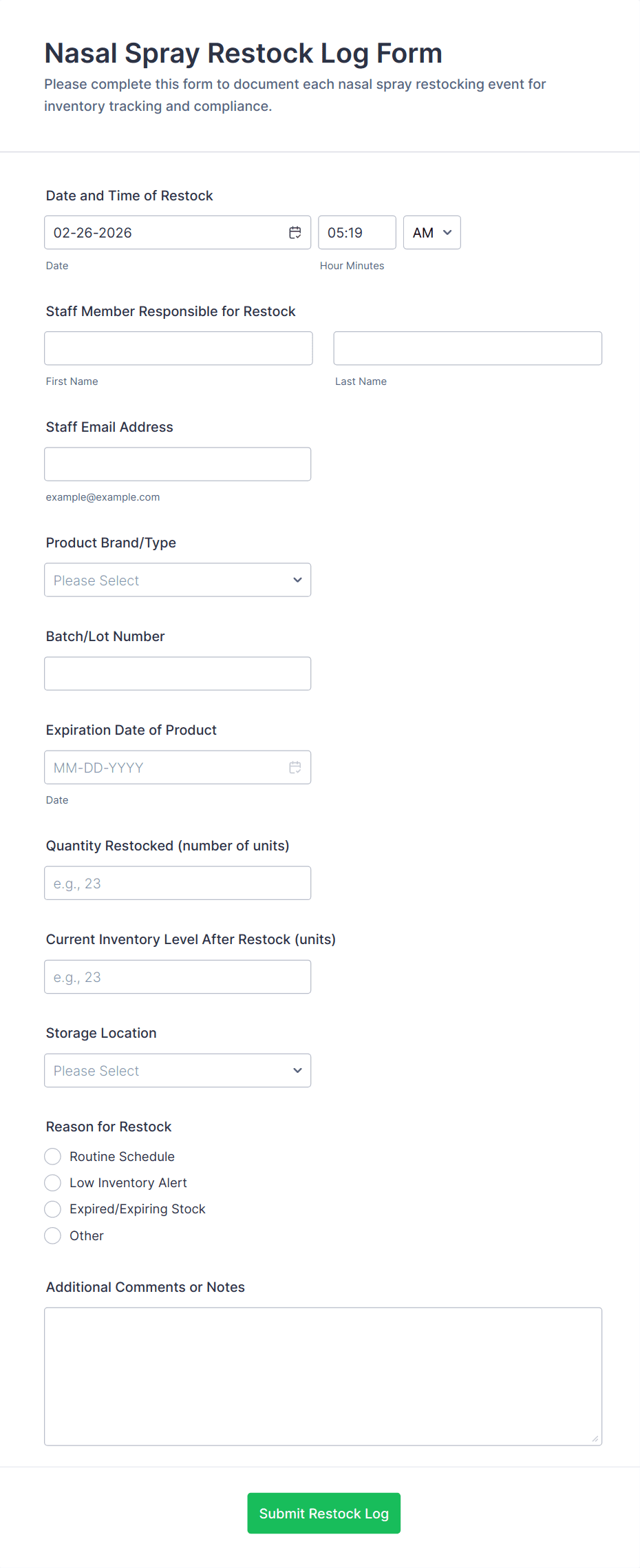Click the Current Inventory Level input

[x=178, y=976]
